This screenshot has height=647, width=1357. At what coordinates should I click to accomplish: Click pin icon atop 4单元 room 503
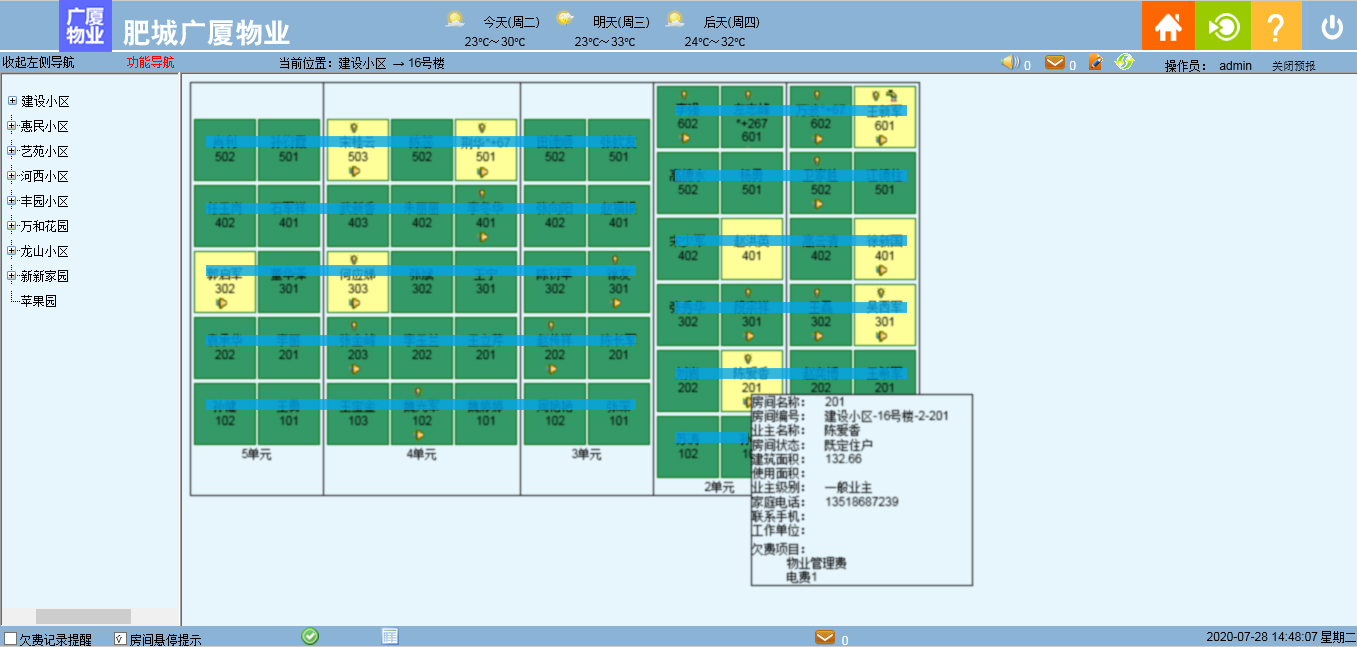354,128
